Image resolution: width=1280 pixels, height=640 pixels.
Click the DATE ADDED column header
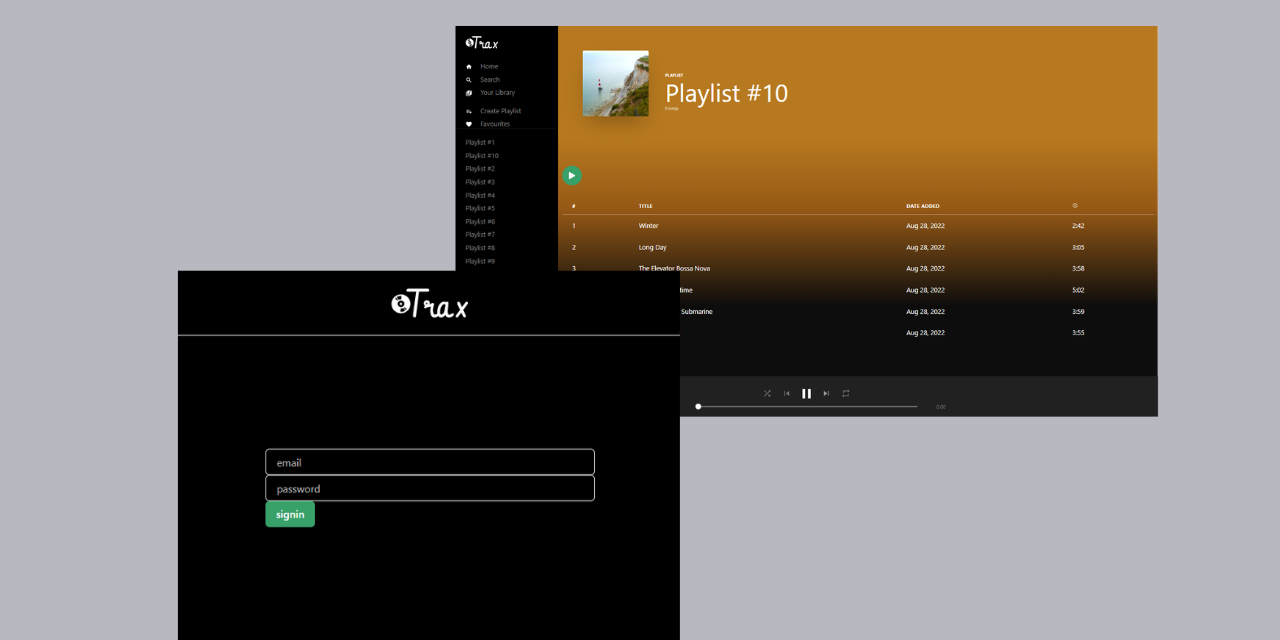[923, 206]
